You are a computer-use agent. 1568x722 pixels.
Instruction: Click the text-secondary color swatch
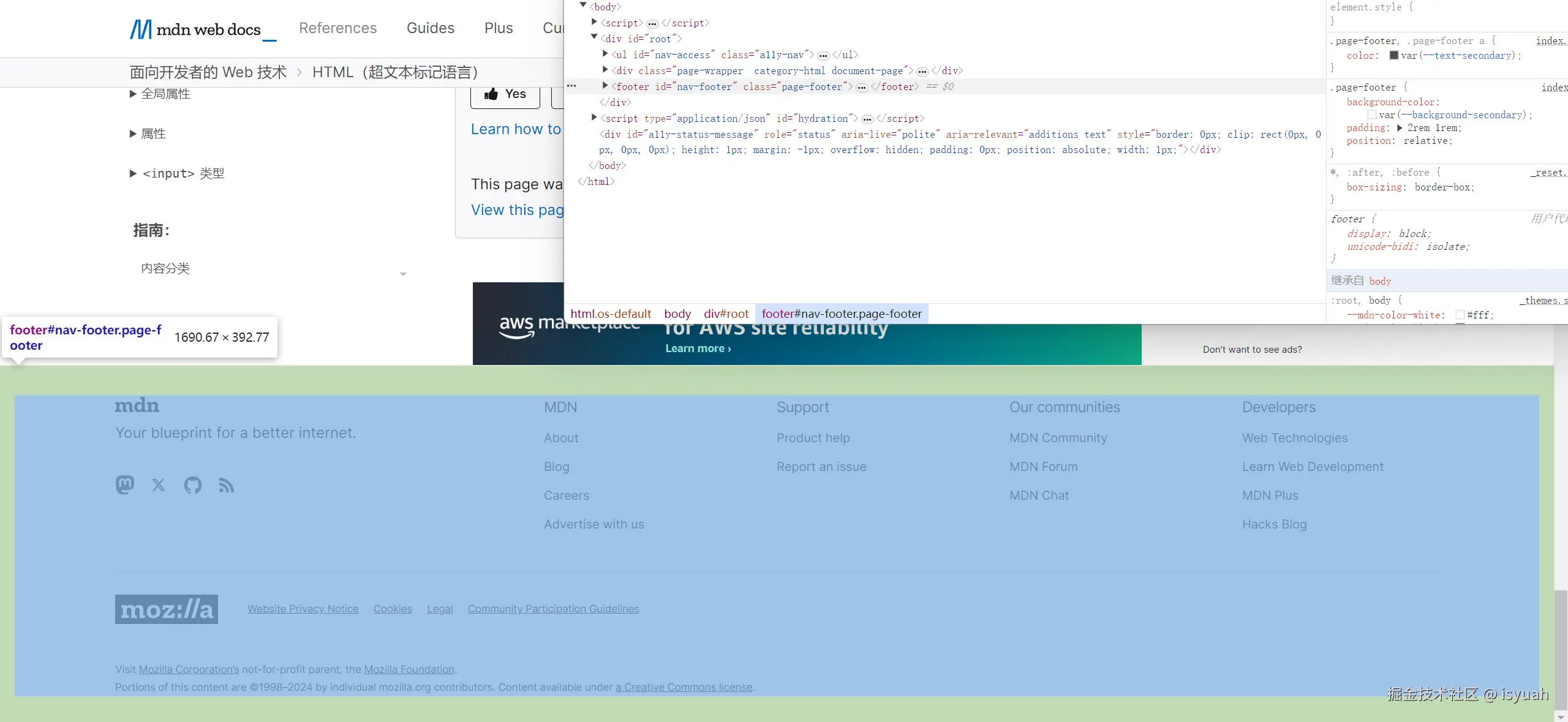[x=1394, y=56]
